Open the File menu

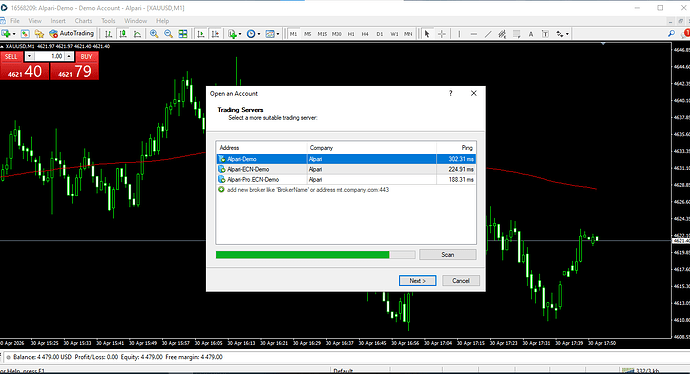pos(15,21)
